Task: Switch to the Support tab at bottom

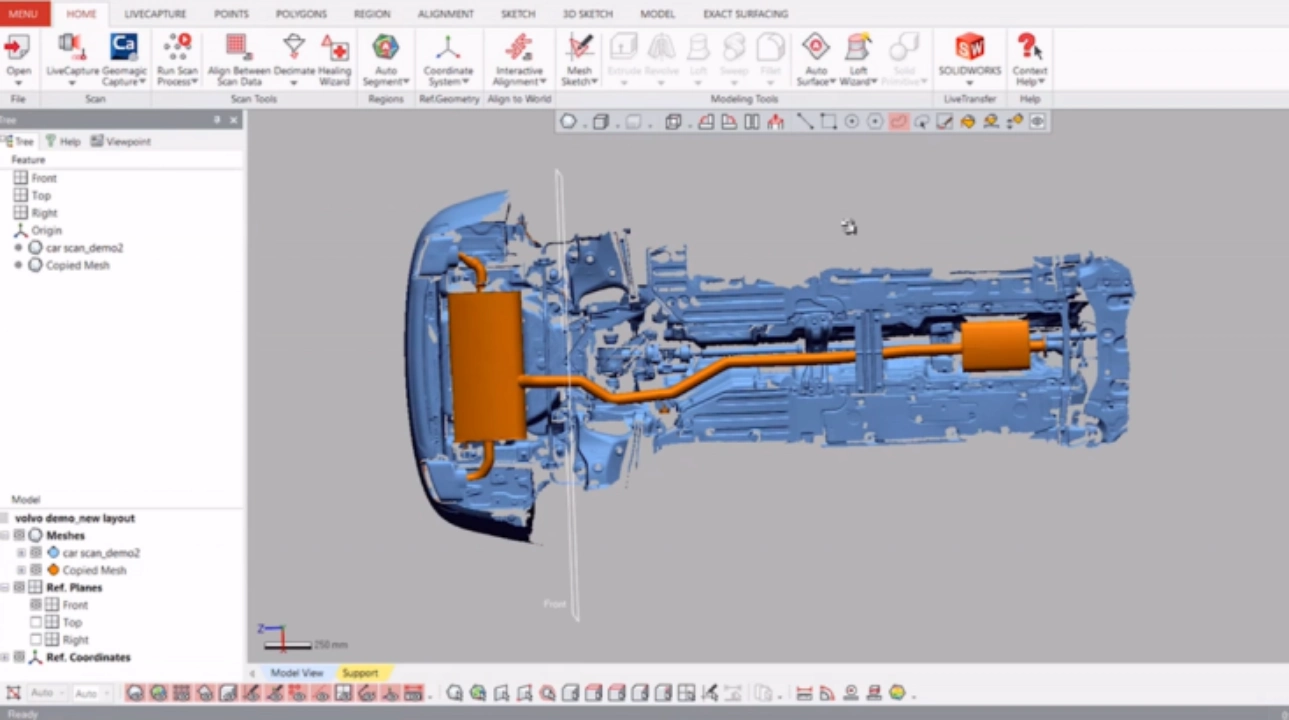Action: pos(359,672)
